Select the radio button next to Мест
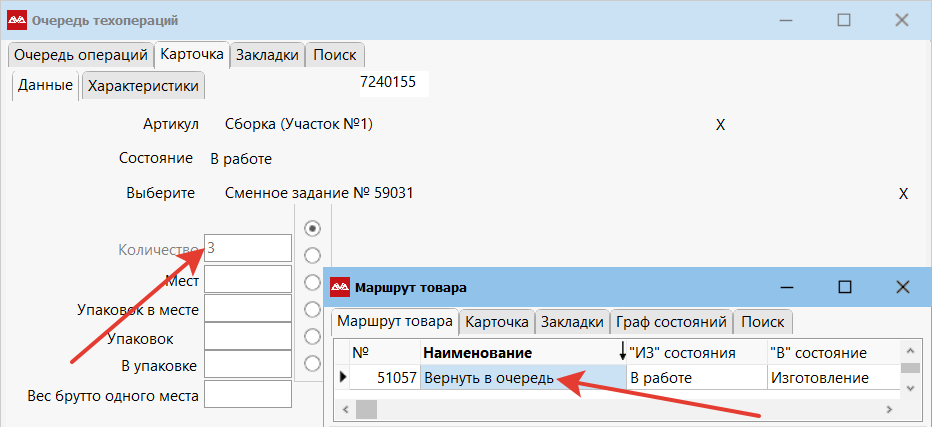The image size is (932, 427). point(312,255)
